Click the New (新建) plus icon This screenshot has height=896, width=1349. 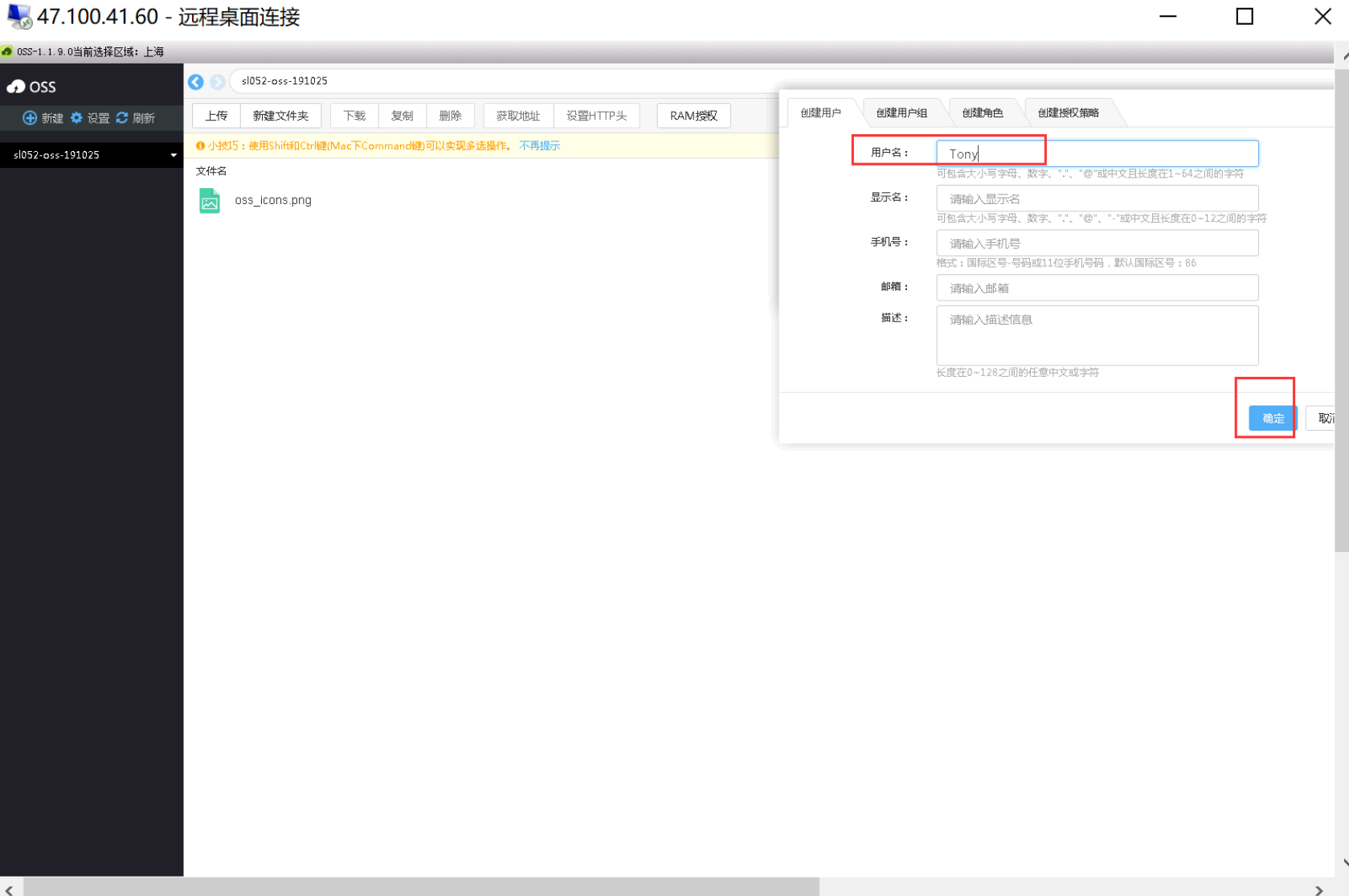(x=30, y=117)
